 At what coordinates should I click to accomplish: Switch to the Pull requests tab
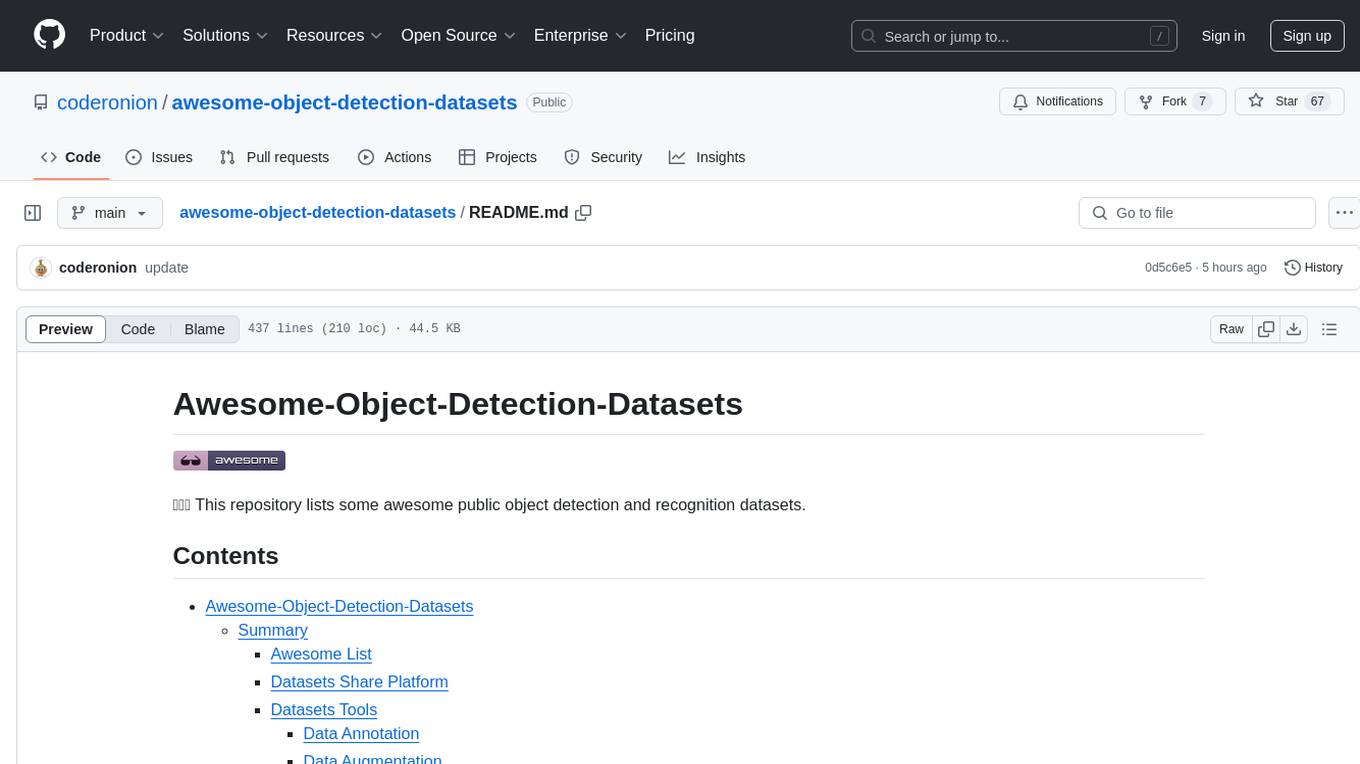pyautogui.click(x=274, y=157)
